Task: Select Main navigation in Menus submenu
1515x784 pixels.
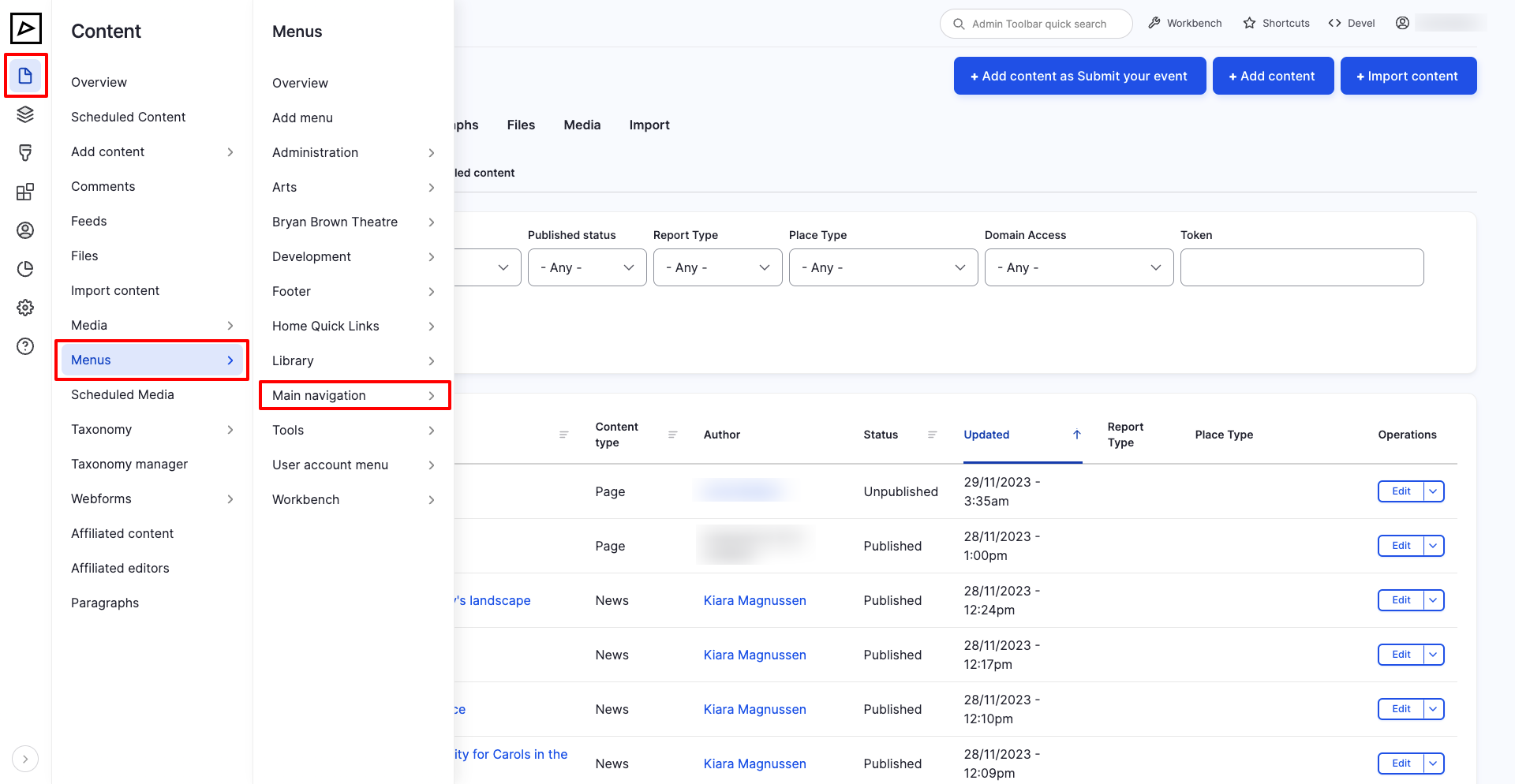Action: pyautogui.click(x=354, y=395)
